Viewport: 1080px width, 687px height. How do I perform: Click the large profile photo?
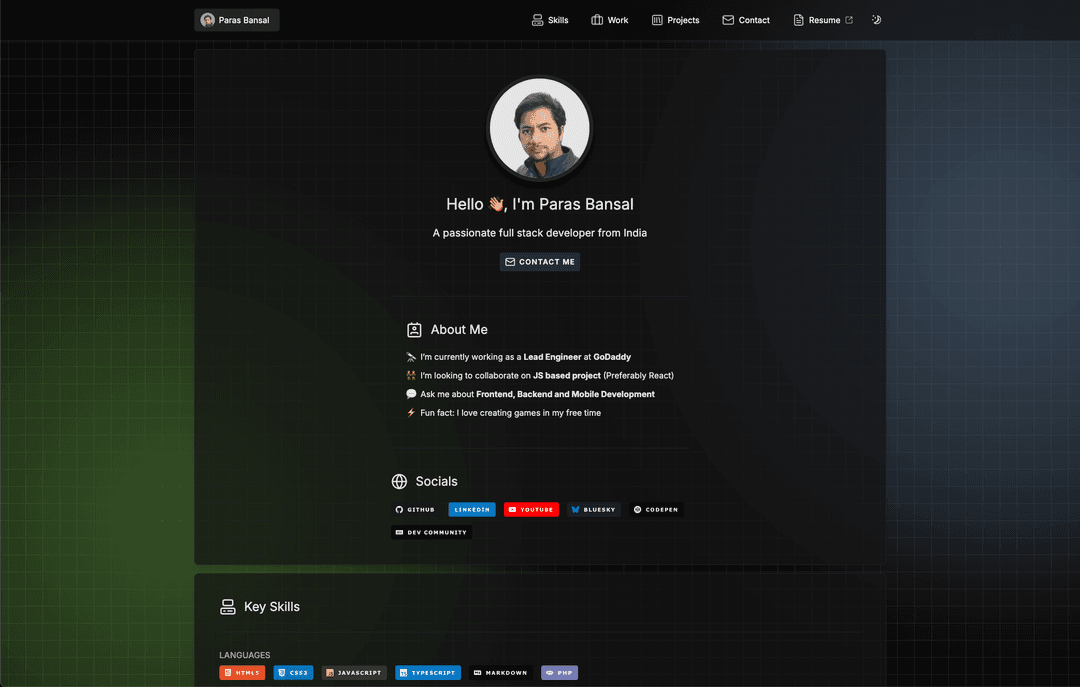(540, 129)
